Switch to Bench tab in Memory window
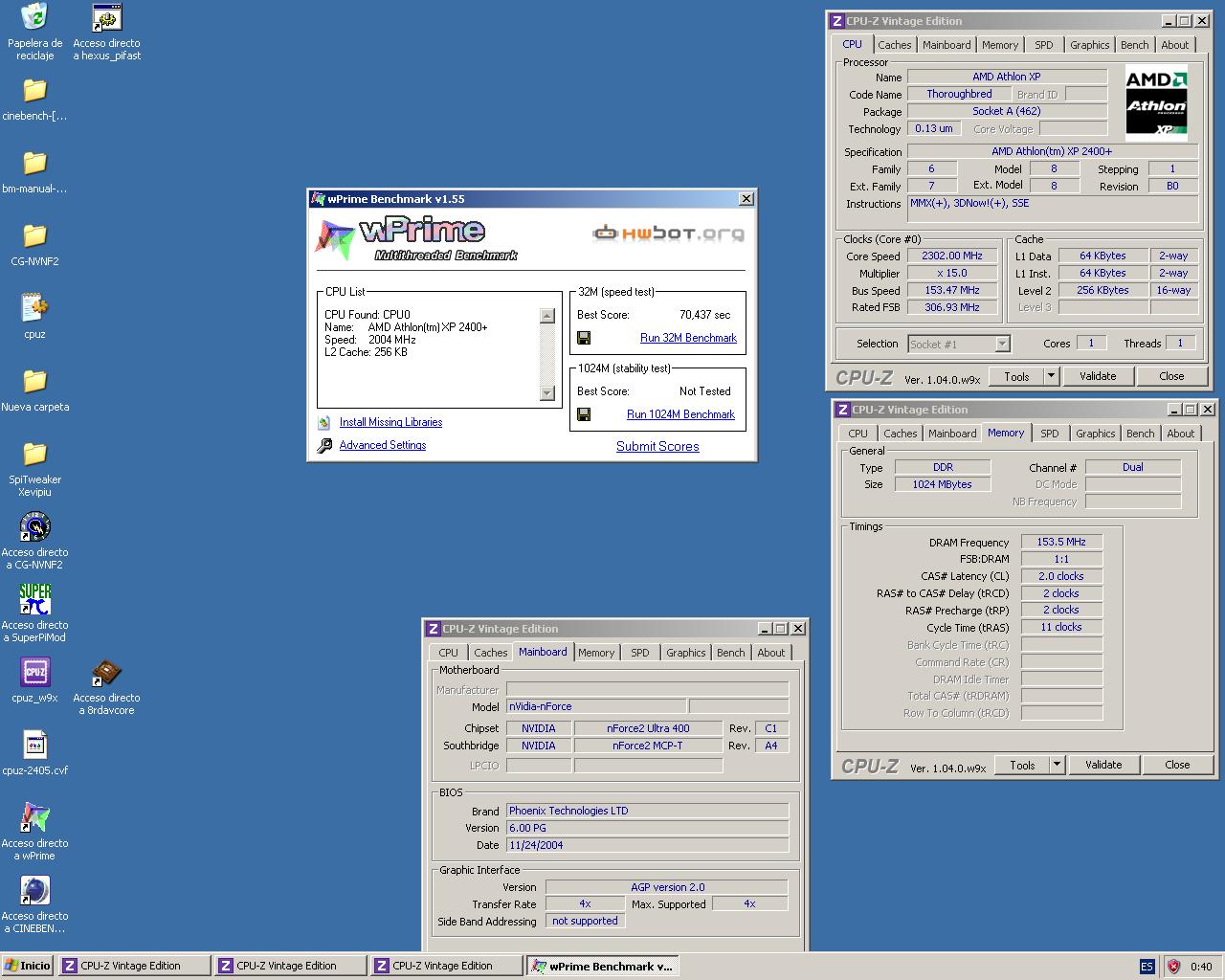The width and height of the screenshot is (1225, 980). 1140,434
